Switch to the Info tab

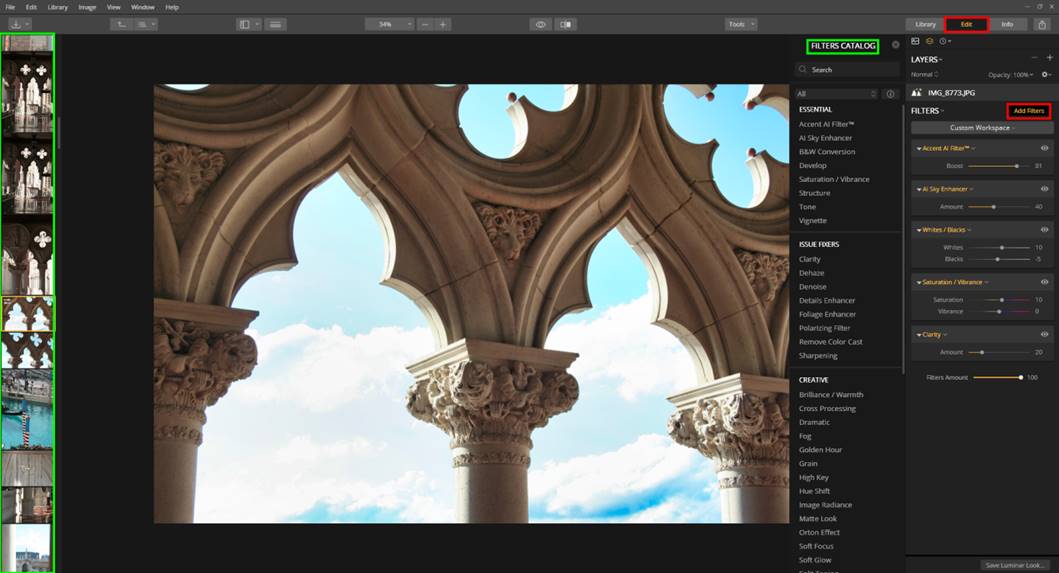(x=1007, y=24)
